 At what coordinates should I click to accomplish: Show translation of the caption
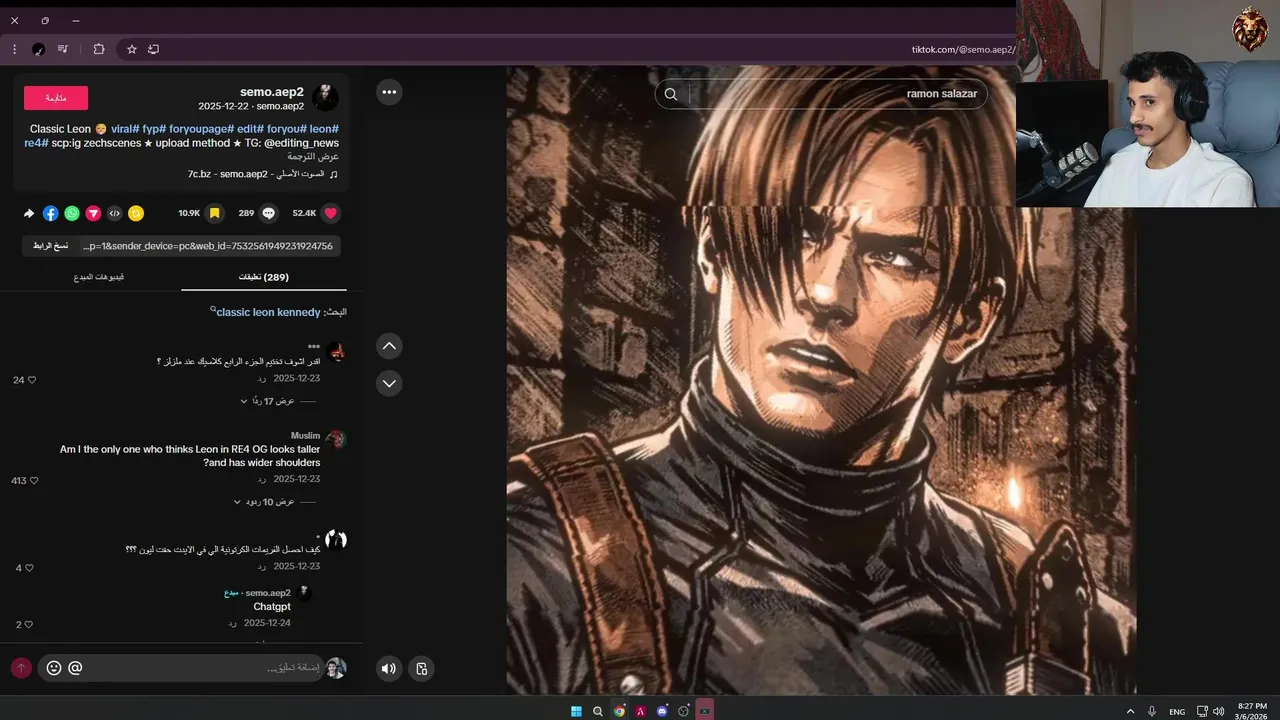[x=314, y=157]
